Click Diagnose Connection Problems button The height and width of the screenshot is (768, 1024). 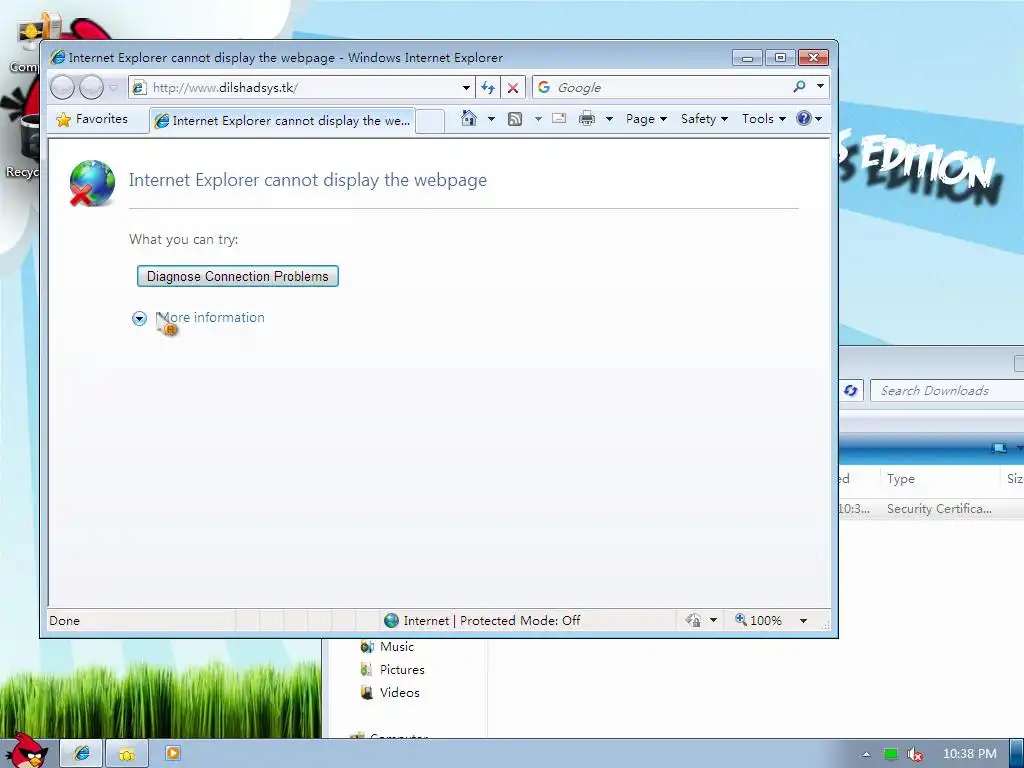tap(238, 276)
